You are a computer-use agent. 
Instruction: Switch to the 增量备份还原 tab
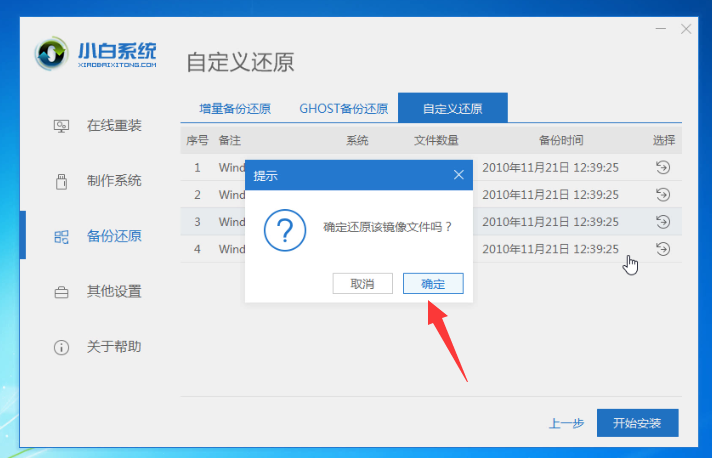pos(235,109)
